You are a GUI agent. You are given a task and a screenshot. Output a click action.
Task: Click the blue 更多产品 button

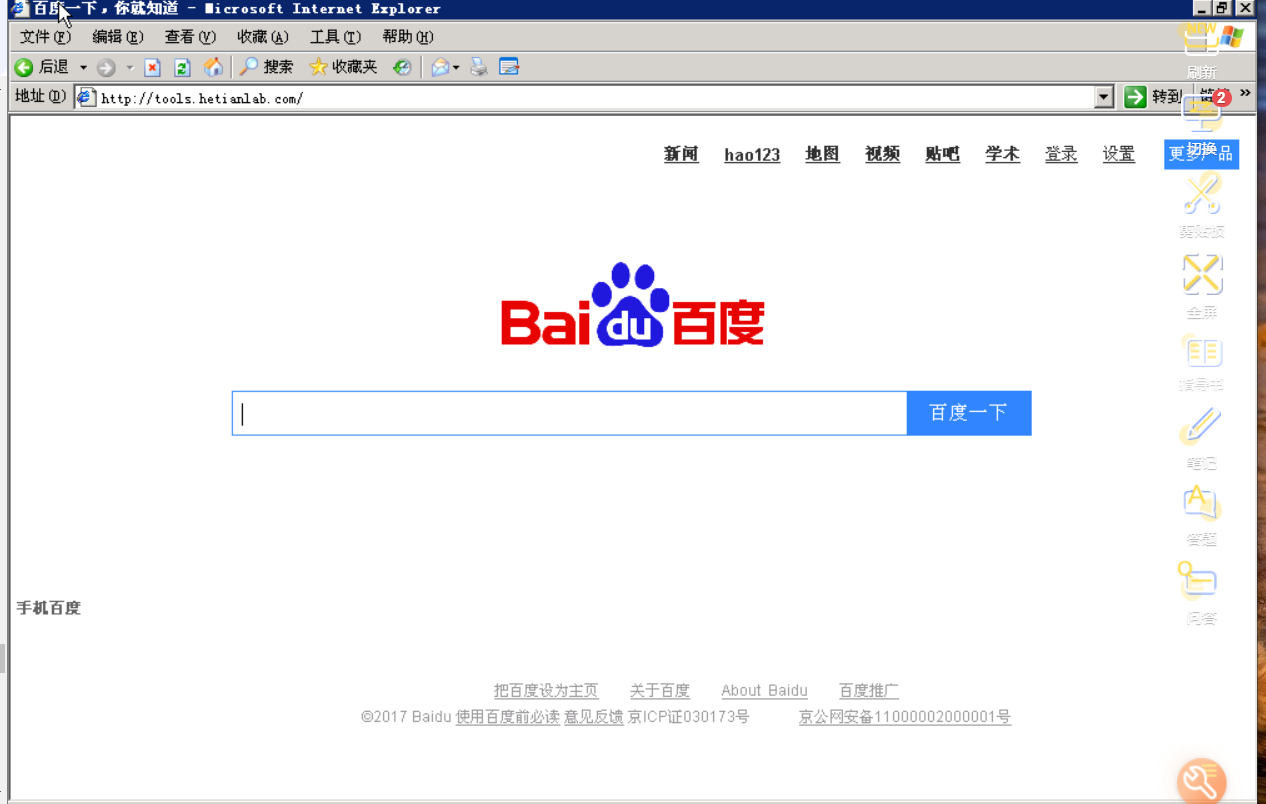(1201, 154)
